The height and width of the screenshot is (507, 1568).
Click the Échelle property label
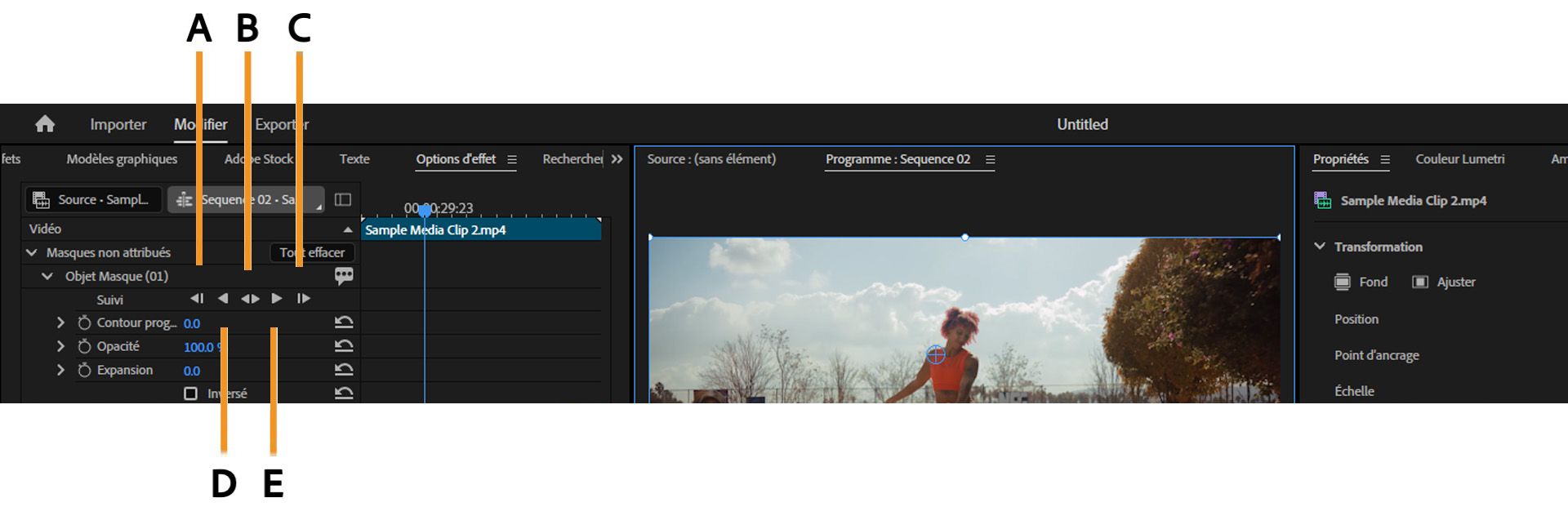[x=1354, y=391]
